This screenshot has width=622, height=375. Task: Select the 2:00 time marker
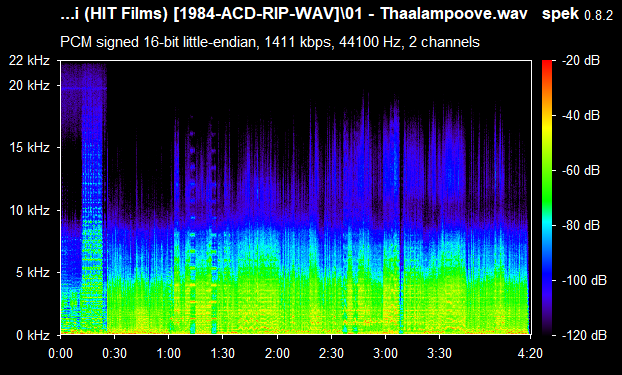coord(277,353)
